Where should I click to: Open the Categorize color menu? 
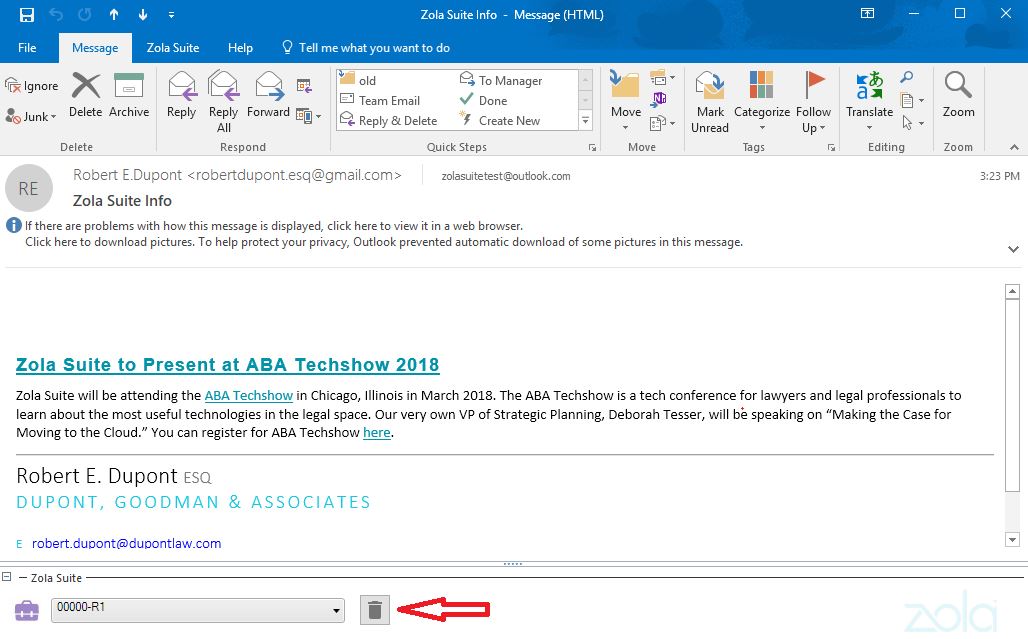click(x=762, y=101)
